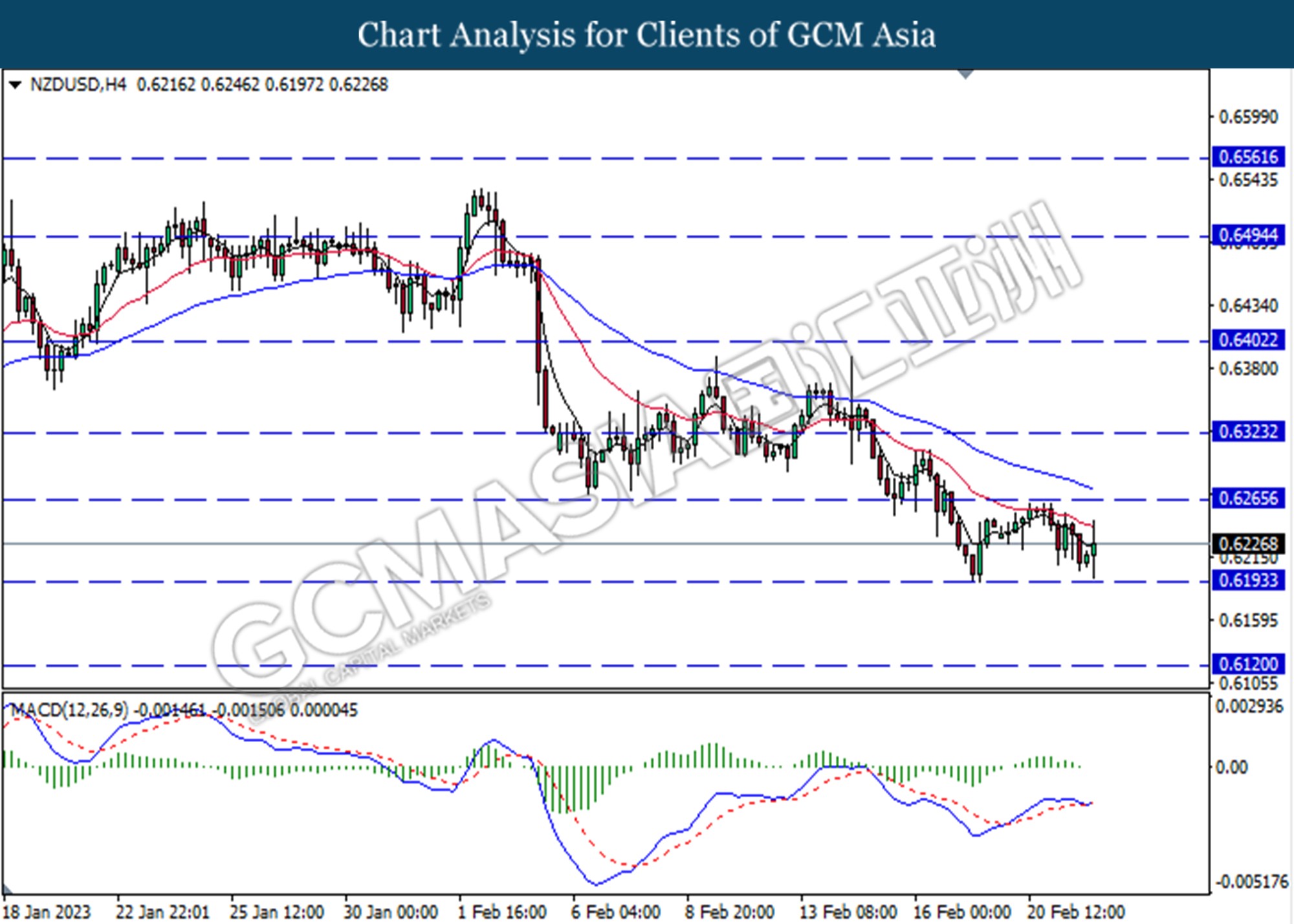Select the 0.64944 level price label

coord(1248,235)
